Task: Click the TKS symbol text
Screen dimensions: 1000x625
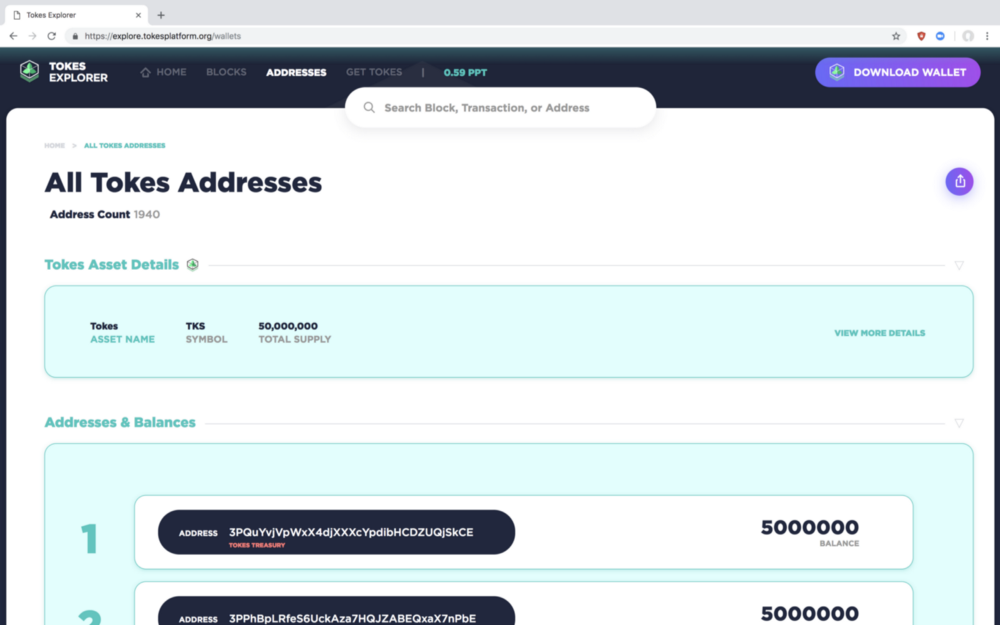Action: [x=195, y=326]
